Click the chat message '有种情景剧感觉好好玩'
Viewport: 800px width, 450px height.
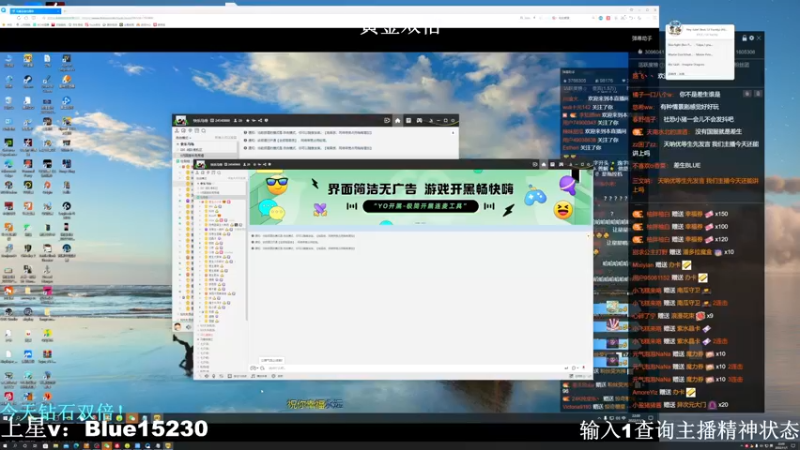click(x=689, y=107)
